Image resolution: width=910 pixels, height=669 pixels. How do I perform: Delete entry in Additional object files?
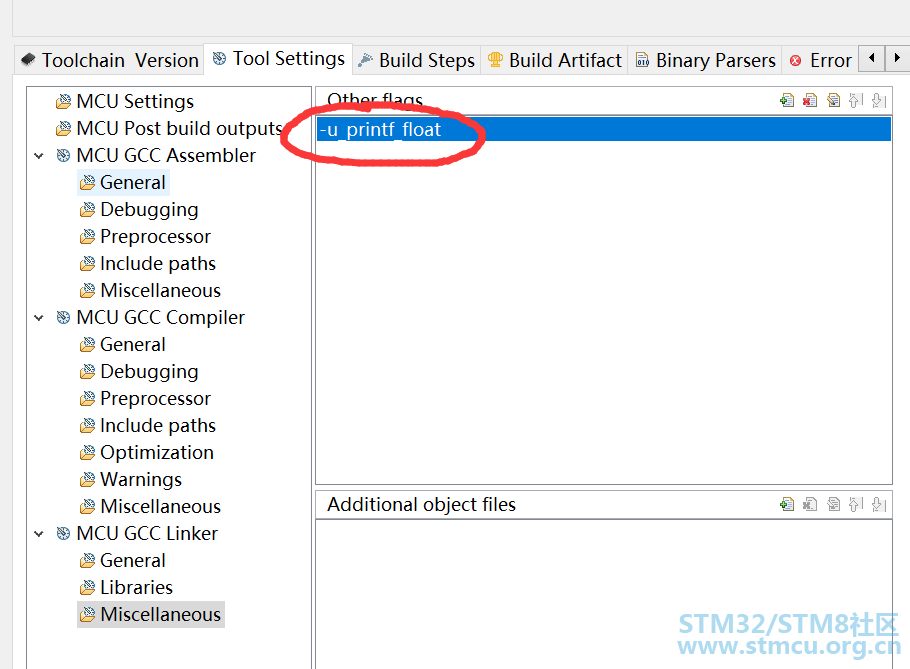(x=810, y=504)
